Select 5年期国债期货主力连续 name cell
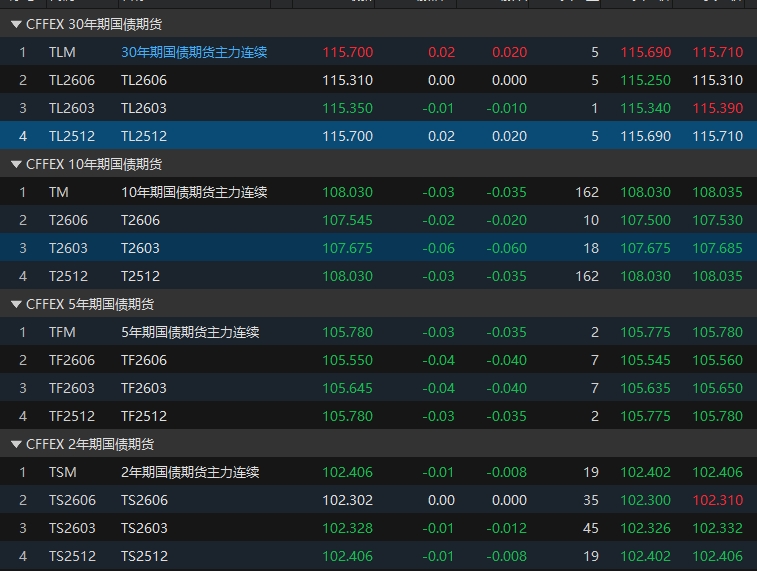 [190, 332]
